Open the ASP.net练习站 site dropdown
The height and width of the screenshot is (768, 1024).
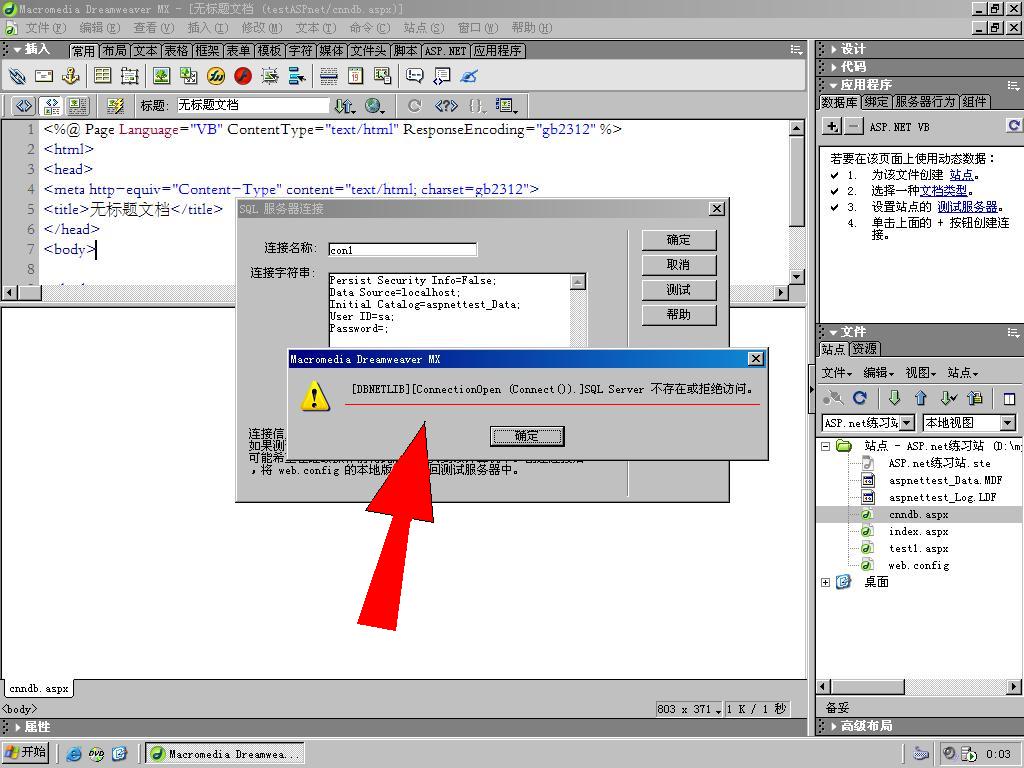point(907,423)
